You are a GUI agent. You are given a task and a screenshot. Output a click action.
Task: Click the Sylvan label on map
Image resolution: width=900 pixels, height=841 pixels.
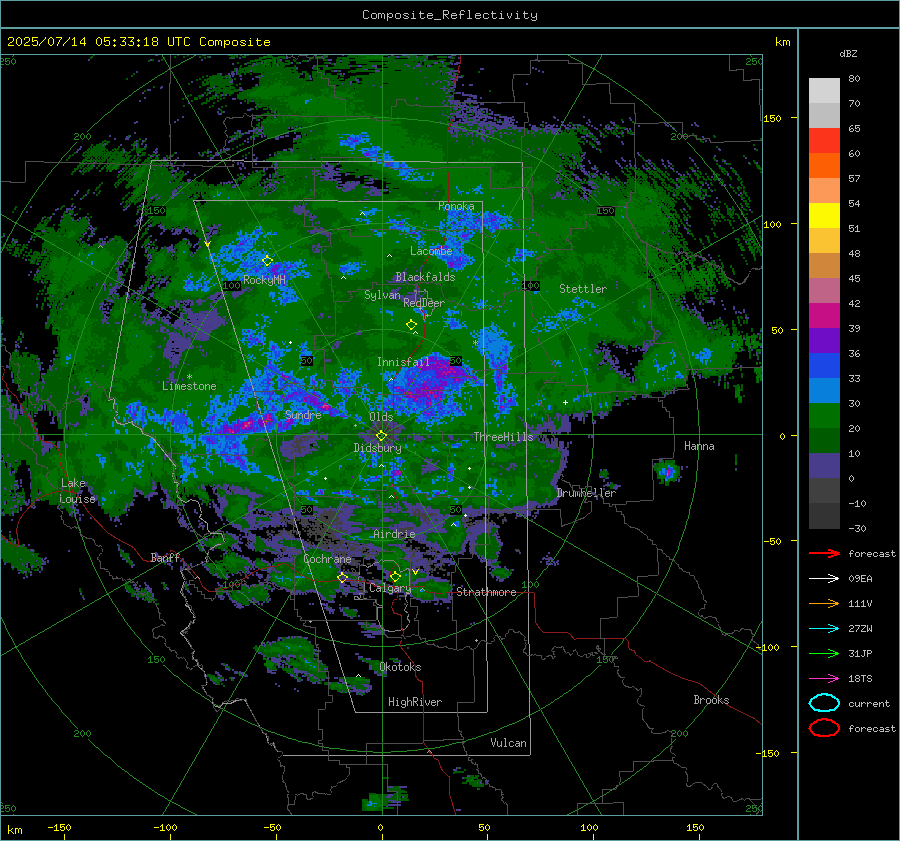point(382,295)
